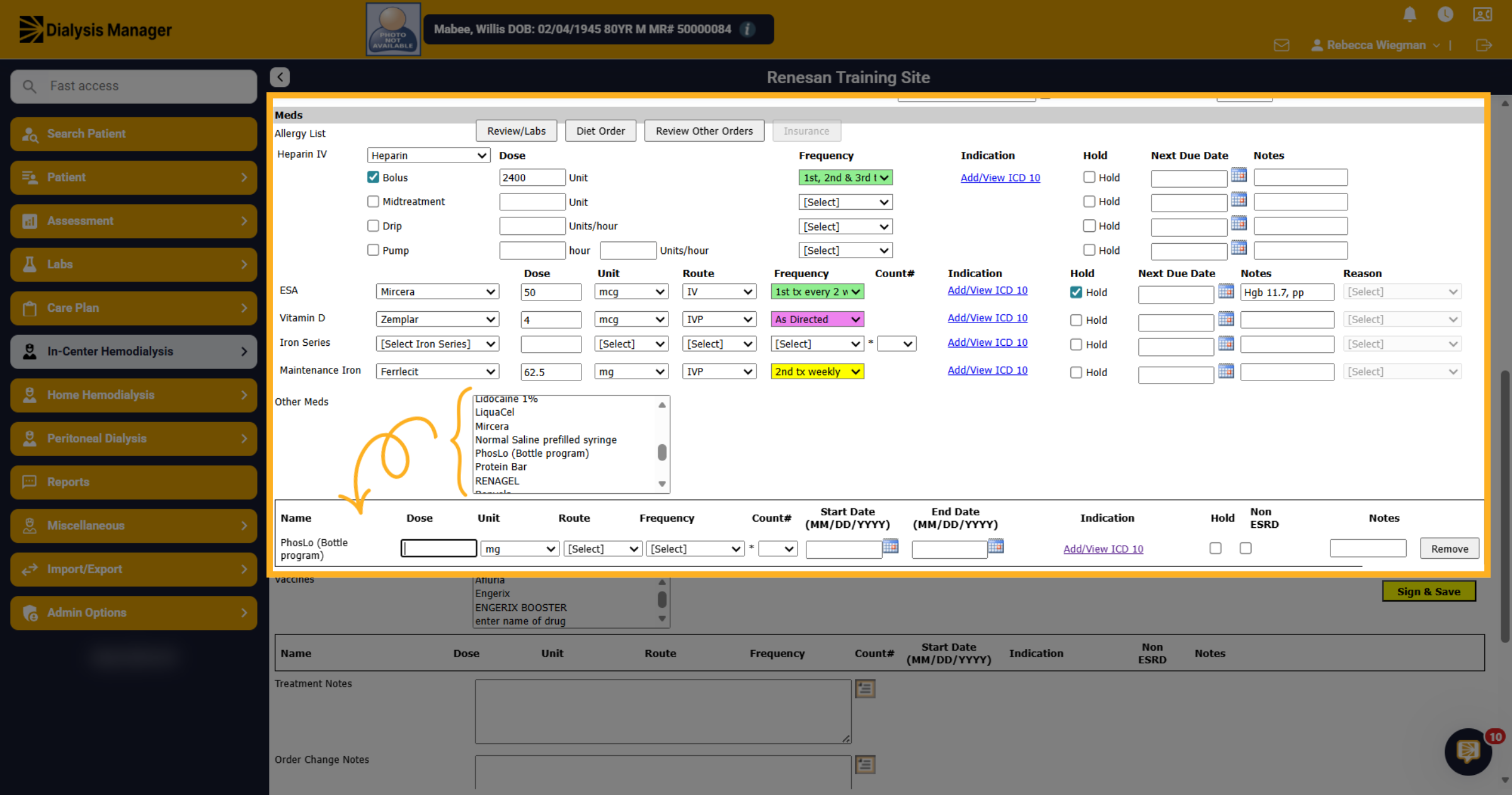Open calendar for Maintenance Iron next due date
Image resolution: width=1512 pixels, height=795 pixels.
point(1225,371)
